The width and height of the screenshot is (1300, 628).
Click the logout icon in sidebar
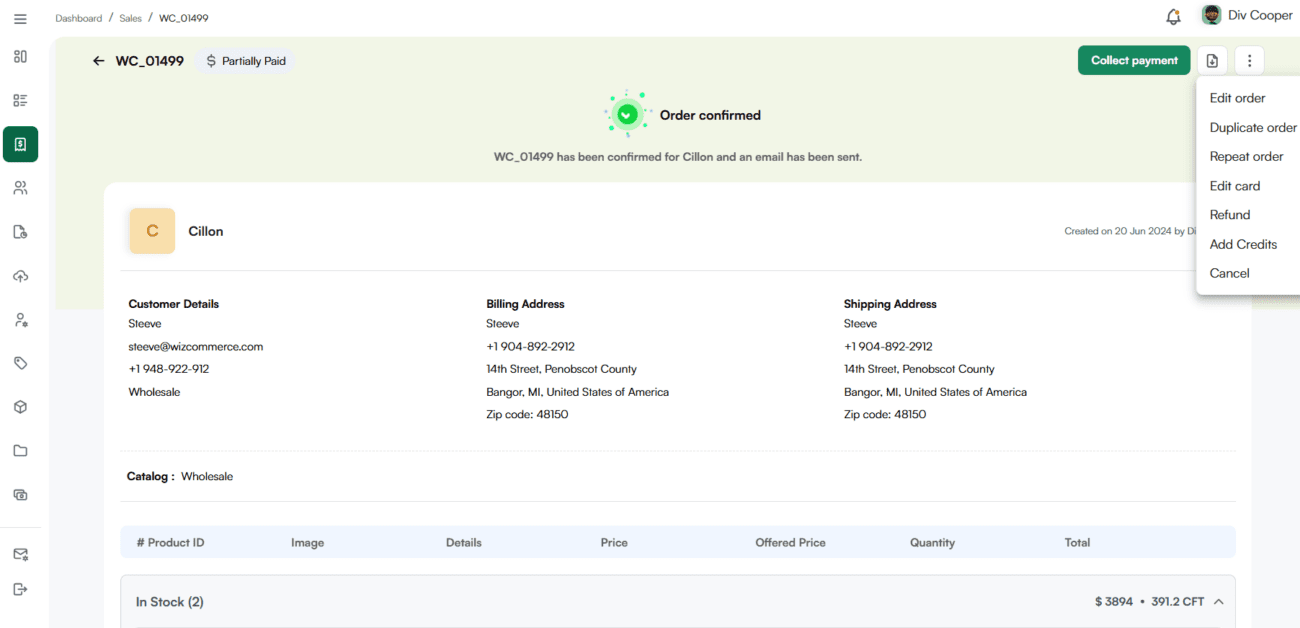tap(20, 589)
